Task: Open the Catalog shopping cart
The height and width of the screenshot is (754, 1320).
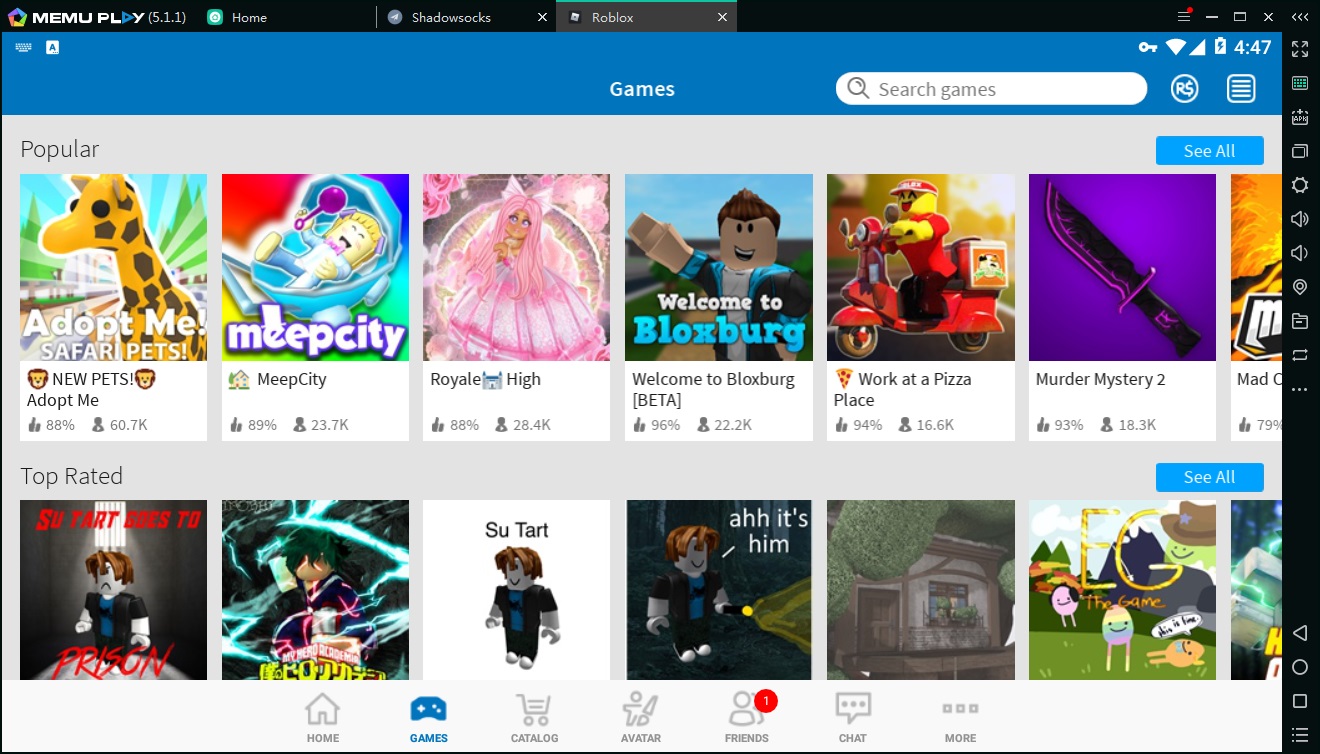Action: [534, 718]
